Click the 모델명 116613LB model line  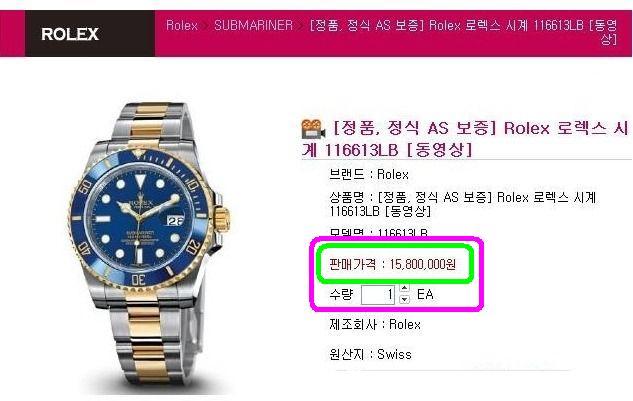(379, 233)
